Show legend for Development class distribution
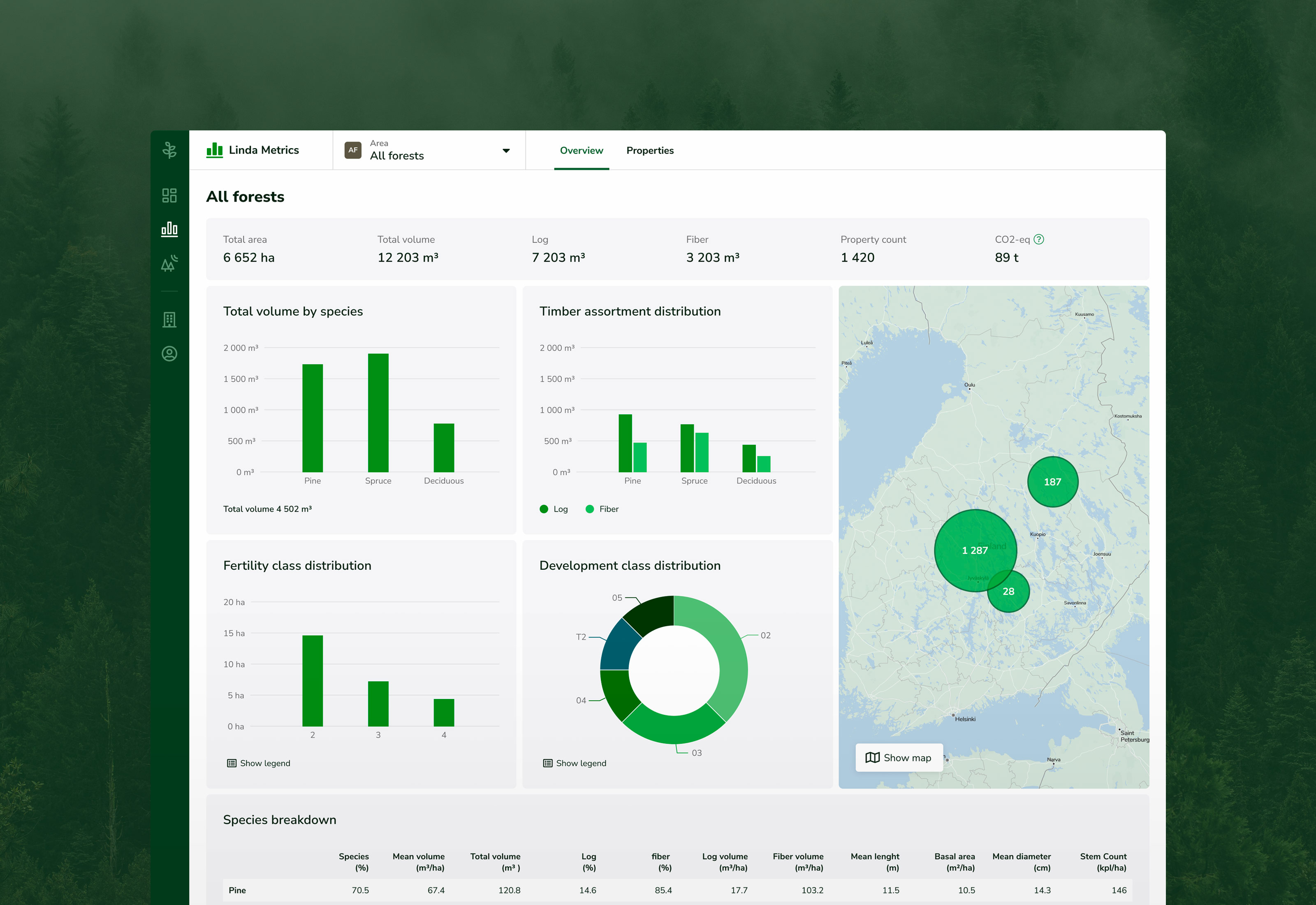This screenshot has width=1316, height=905. click(575, 763)
